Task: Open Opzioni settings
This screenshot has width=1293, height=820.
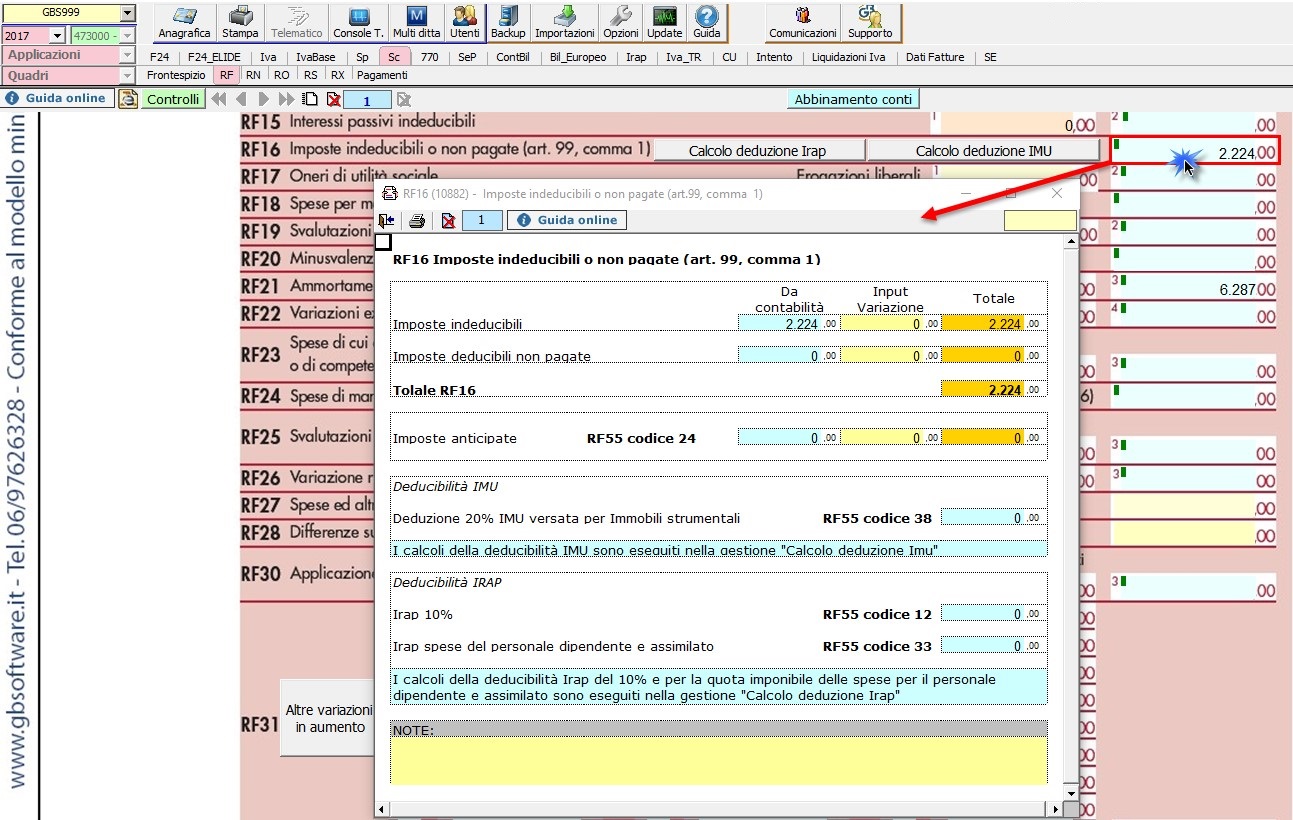Action: (x=621, y=22)
